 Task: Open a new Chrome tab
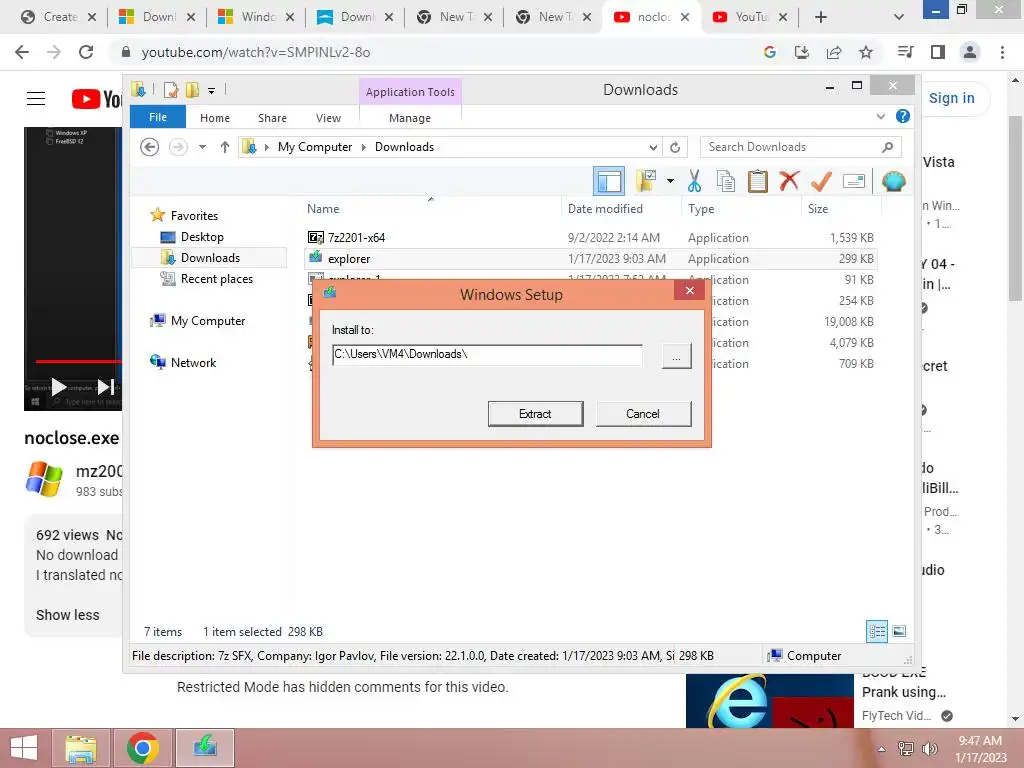(821, 17)
